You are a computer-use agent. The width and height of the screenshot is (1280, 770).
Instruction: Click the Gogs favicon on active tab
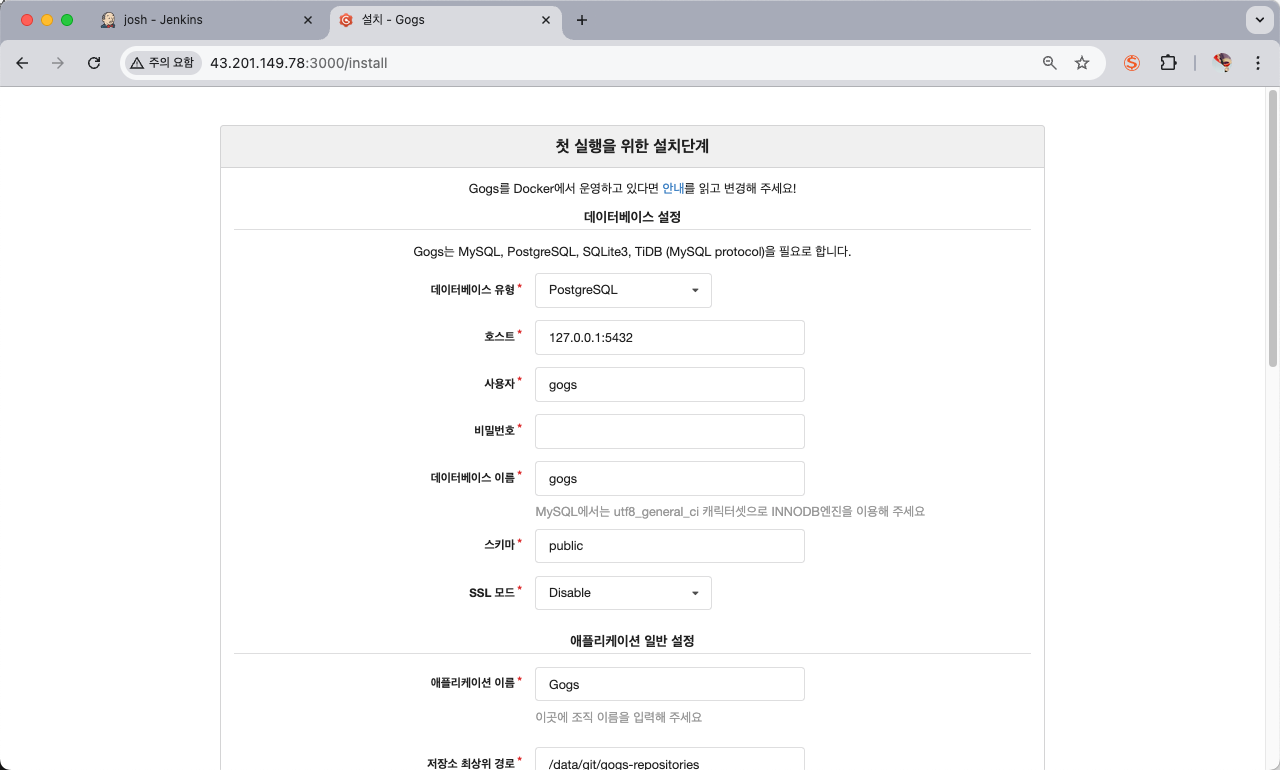346,20
